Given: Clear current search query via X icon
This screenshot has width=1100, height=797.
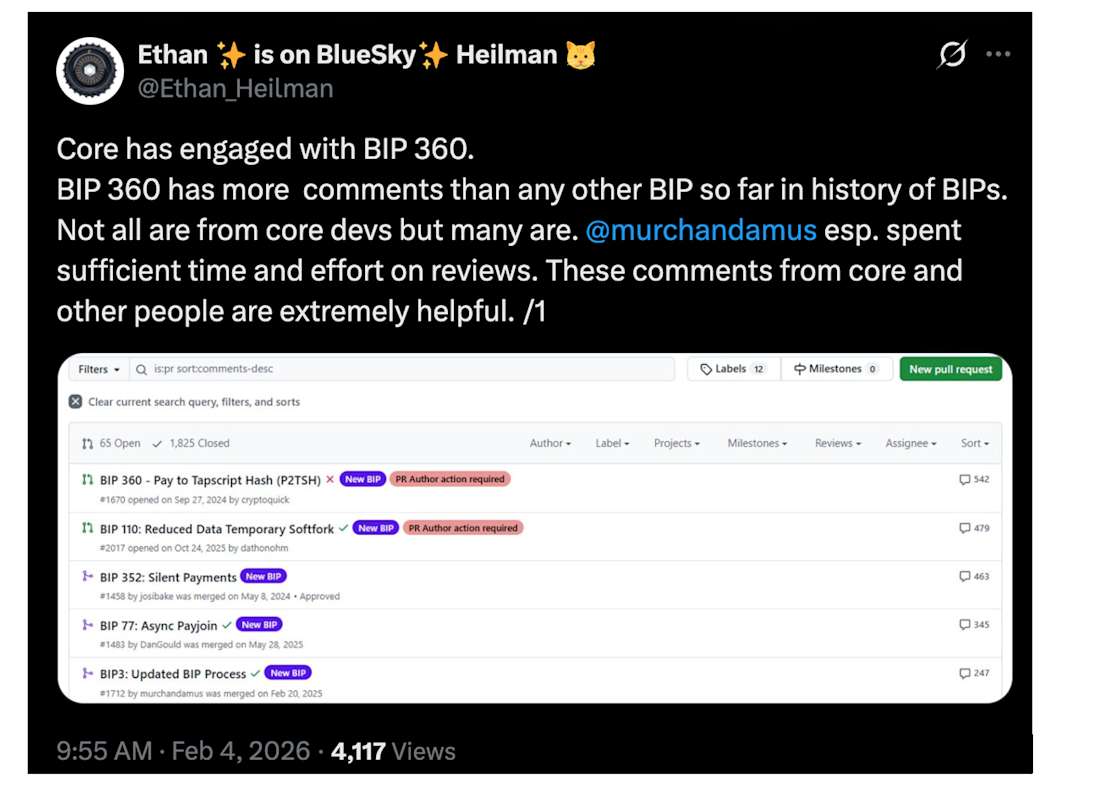Looking at the screenshot, I should (x=75, y=402).
